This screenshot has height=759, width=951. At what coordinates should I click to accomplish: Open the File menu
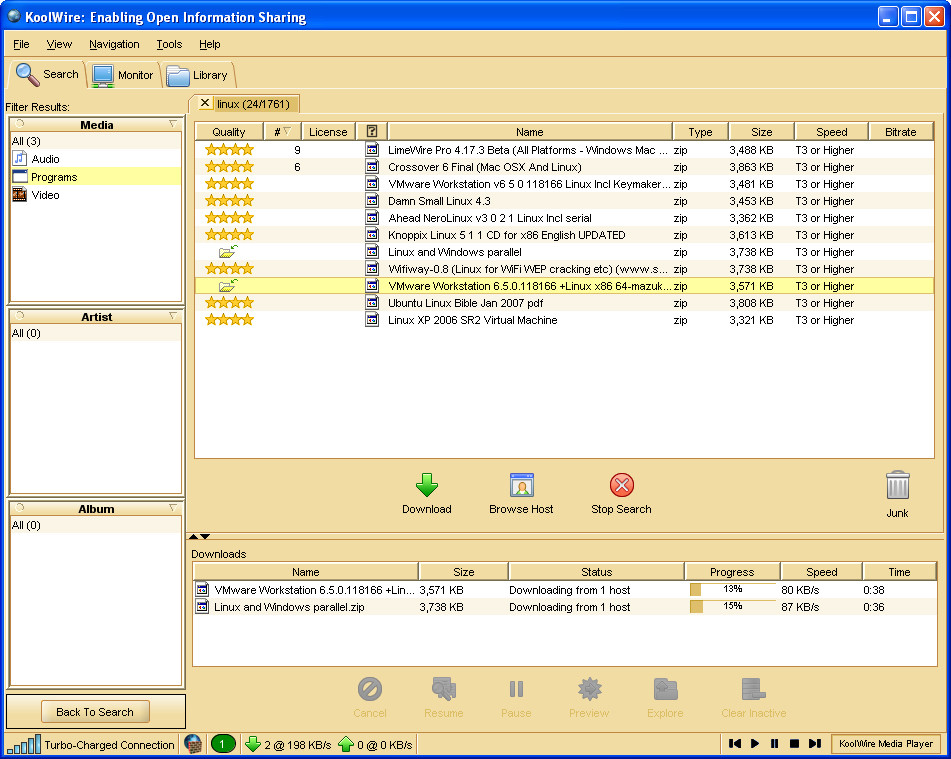(21, 44)
